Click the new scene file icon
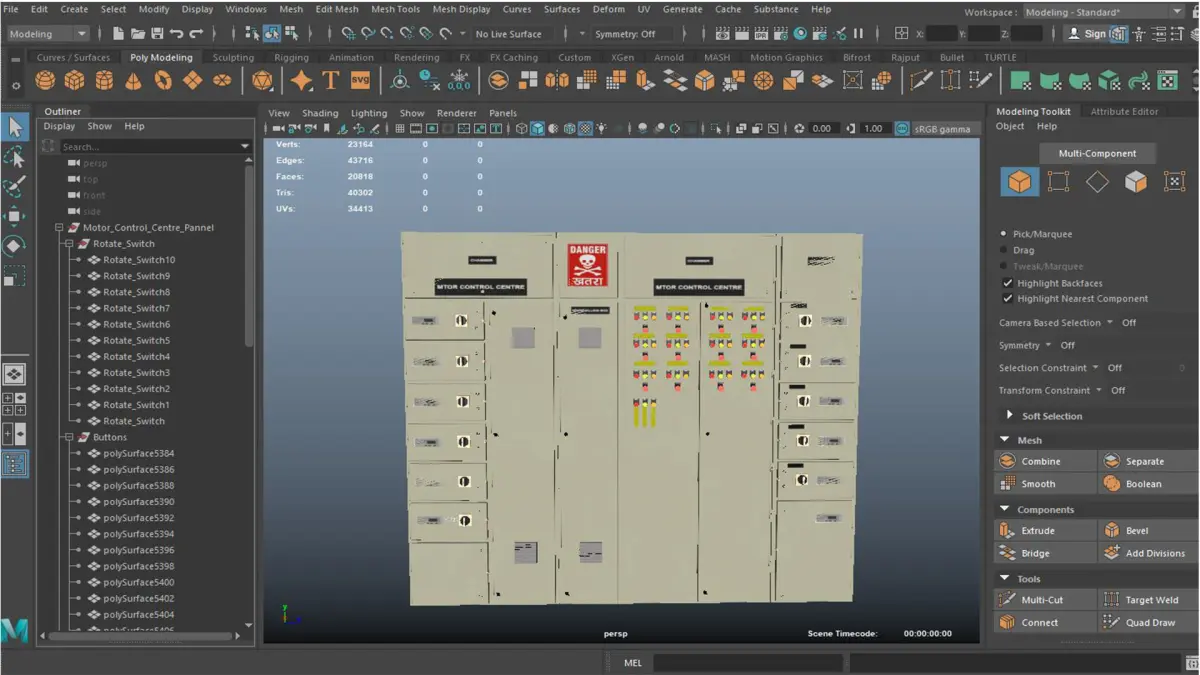Viewport: 1200px width, 675px height. click(118, 34)
